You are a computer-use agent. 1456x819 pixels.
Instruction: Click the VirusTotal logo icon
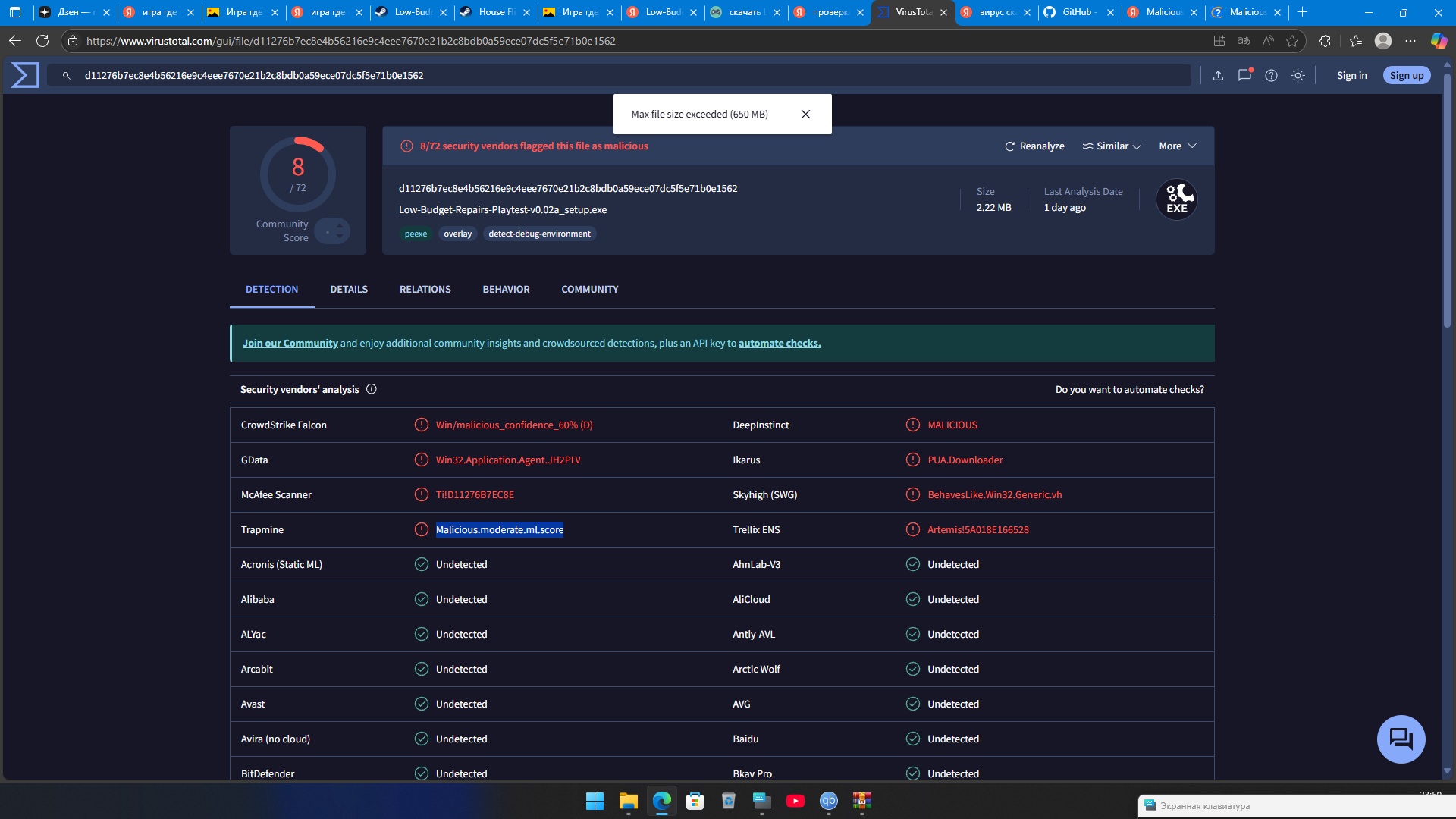tap(25, 75)
